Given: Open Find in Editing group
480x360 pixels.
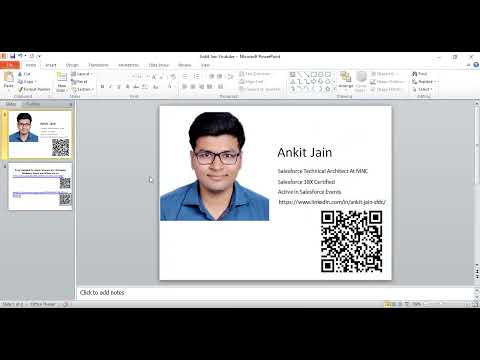Looking at the screenshot, I should click(420, 74).
